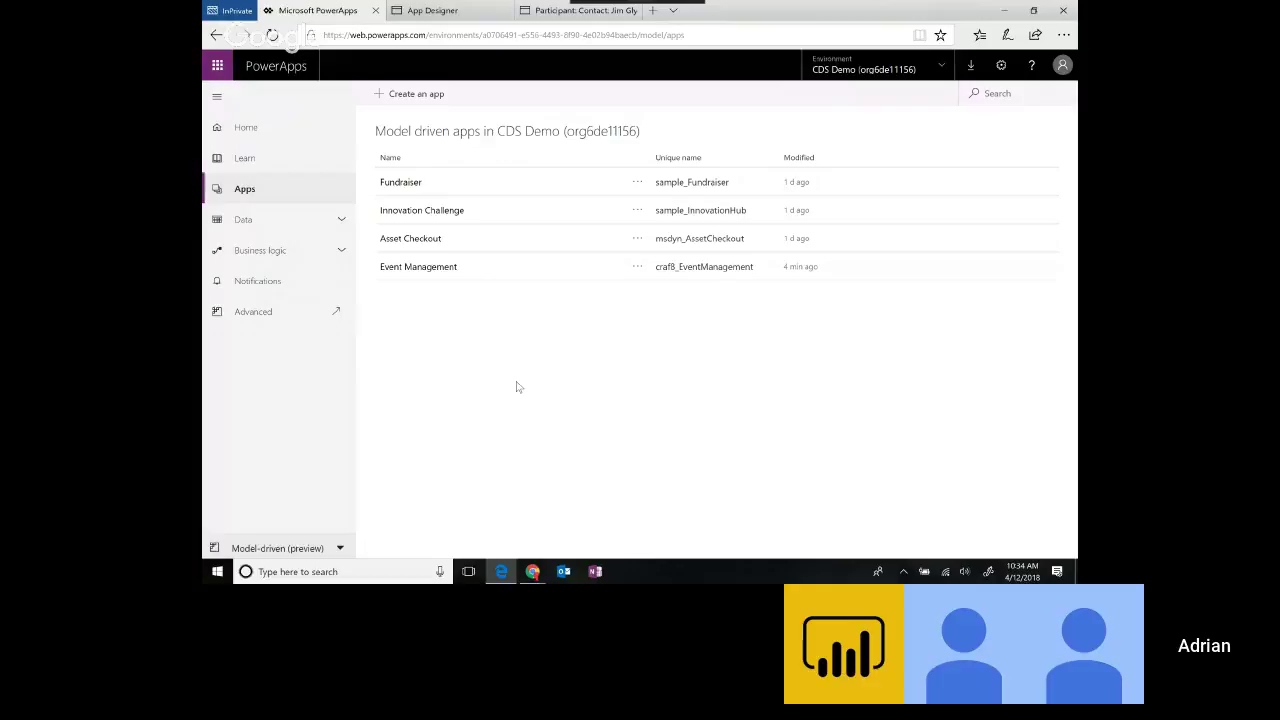Open the Advanced external link arrow

(x=336, y=311)
